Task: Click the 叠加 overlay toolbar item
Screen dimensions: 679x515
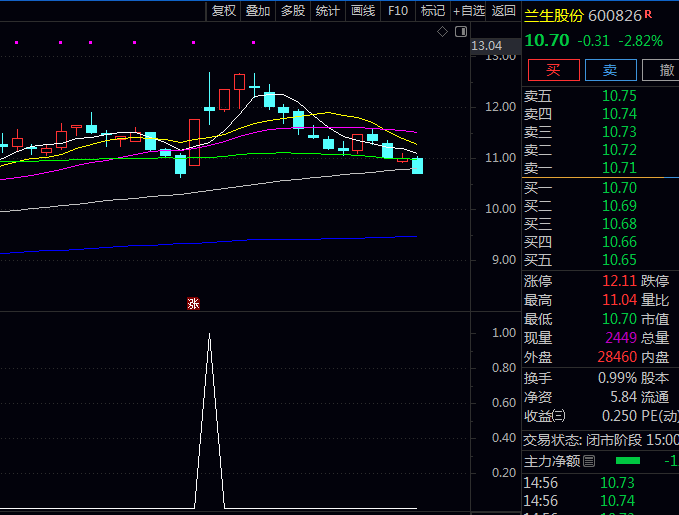Action: [x=258, y=11]
